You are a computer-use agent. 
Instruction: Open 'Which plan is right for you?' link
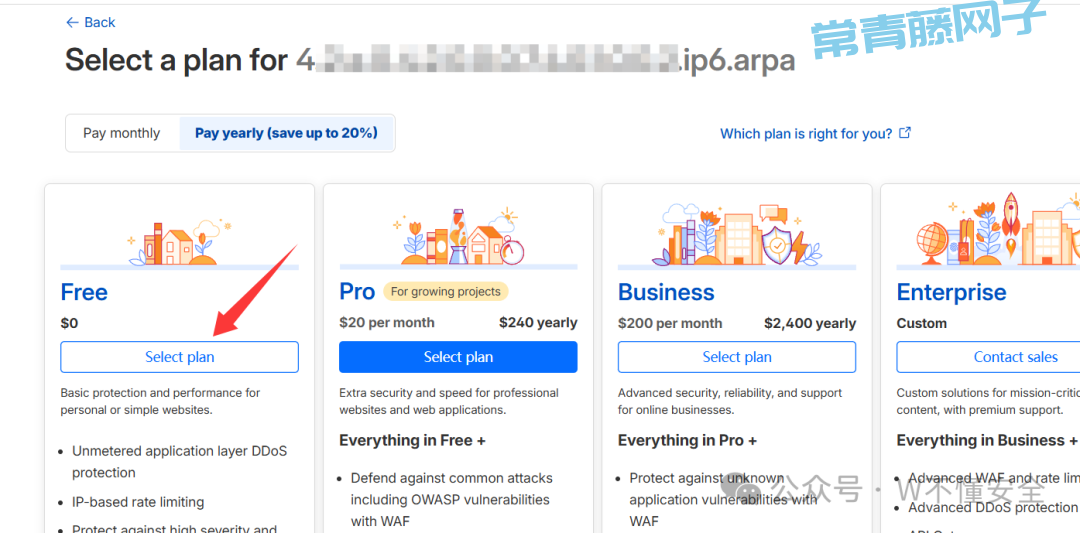click(x=806, y=134)
